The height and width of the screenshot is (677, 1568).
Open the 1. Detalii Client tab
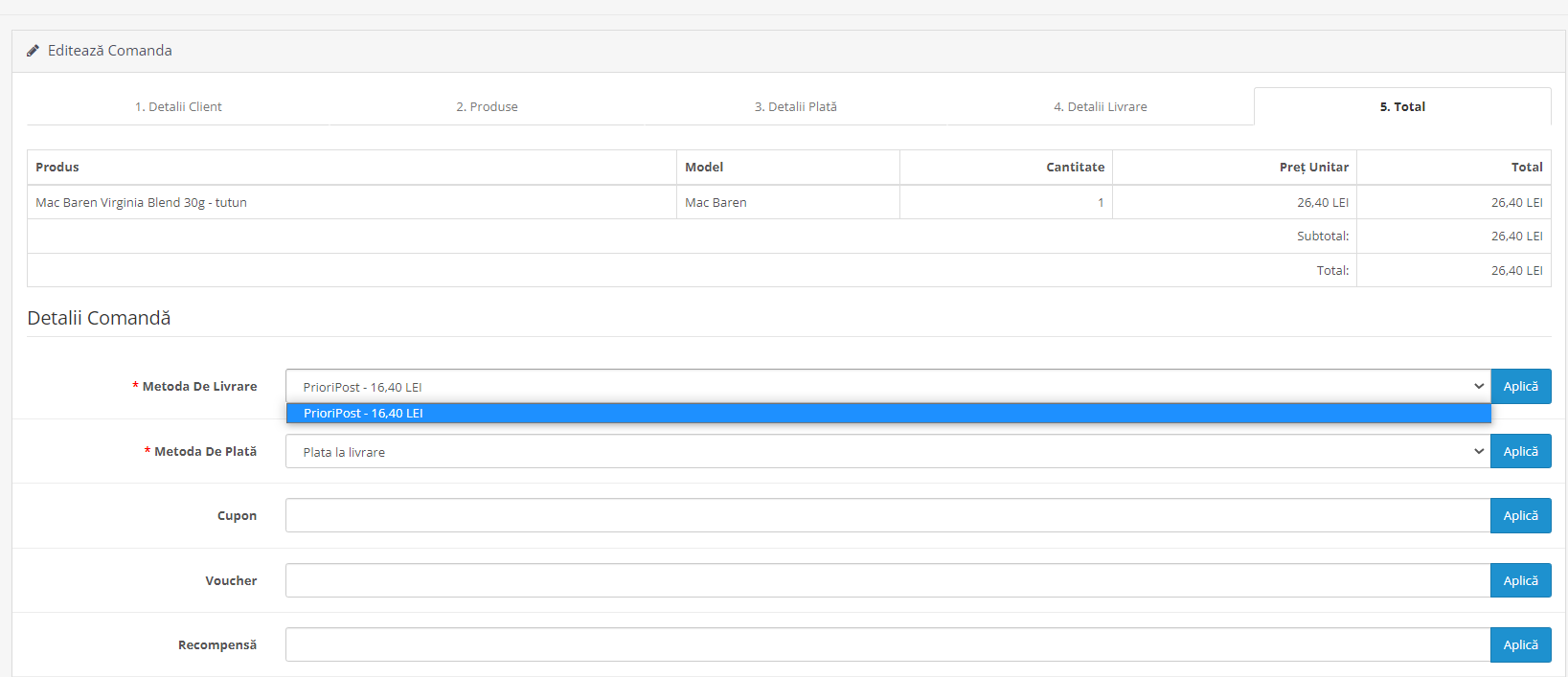pos(178,106)
